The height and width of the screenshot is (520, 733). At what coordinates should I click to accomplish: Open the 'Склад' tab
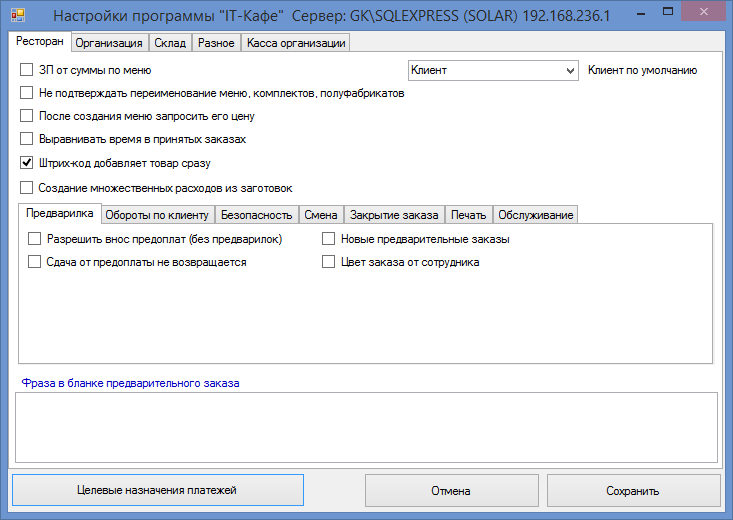169,44
